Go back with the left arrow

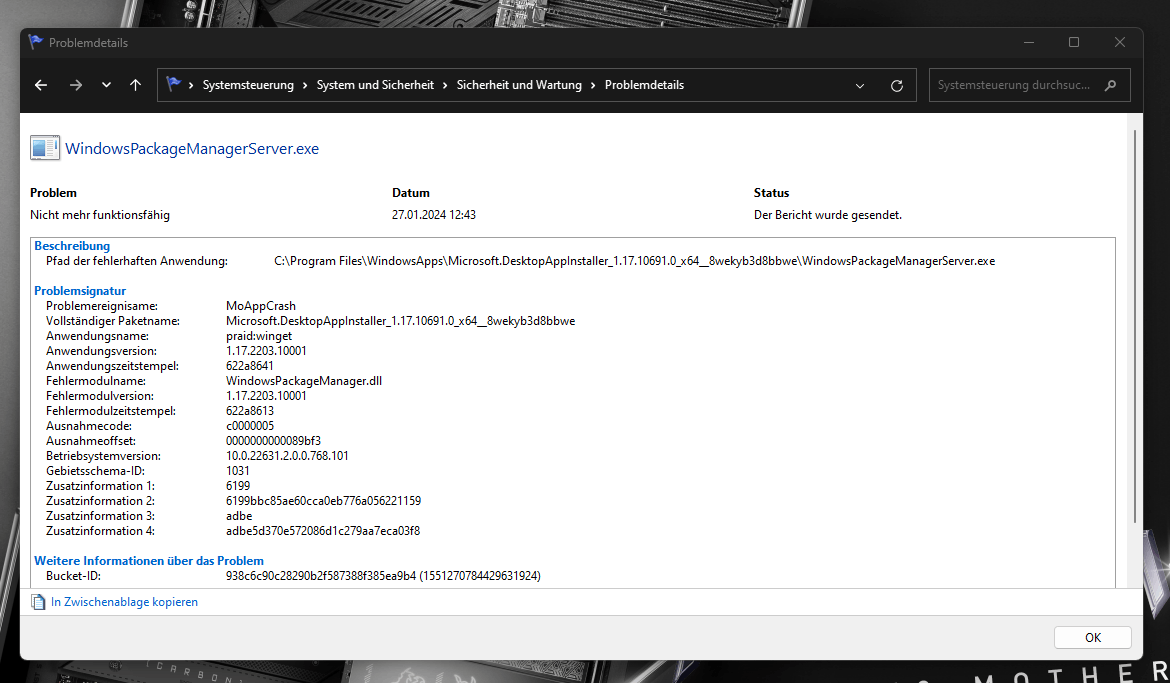point(41,85)
